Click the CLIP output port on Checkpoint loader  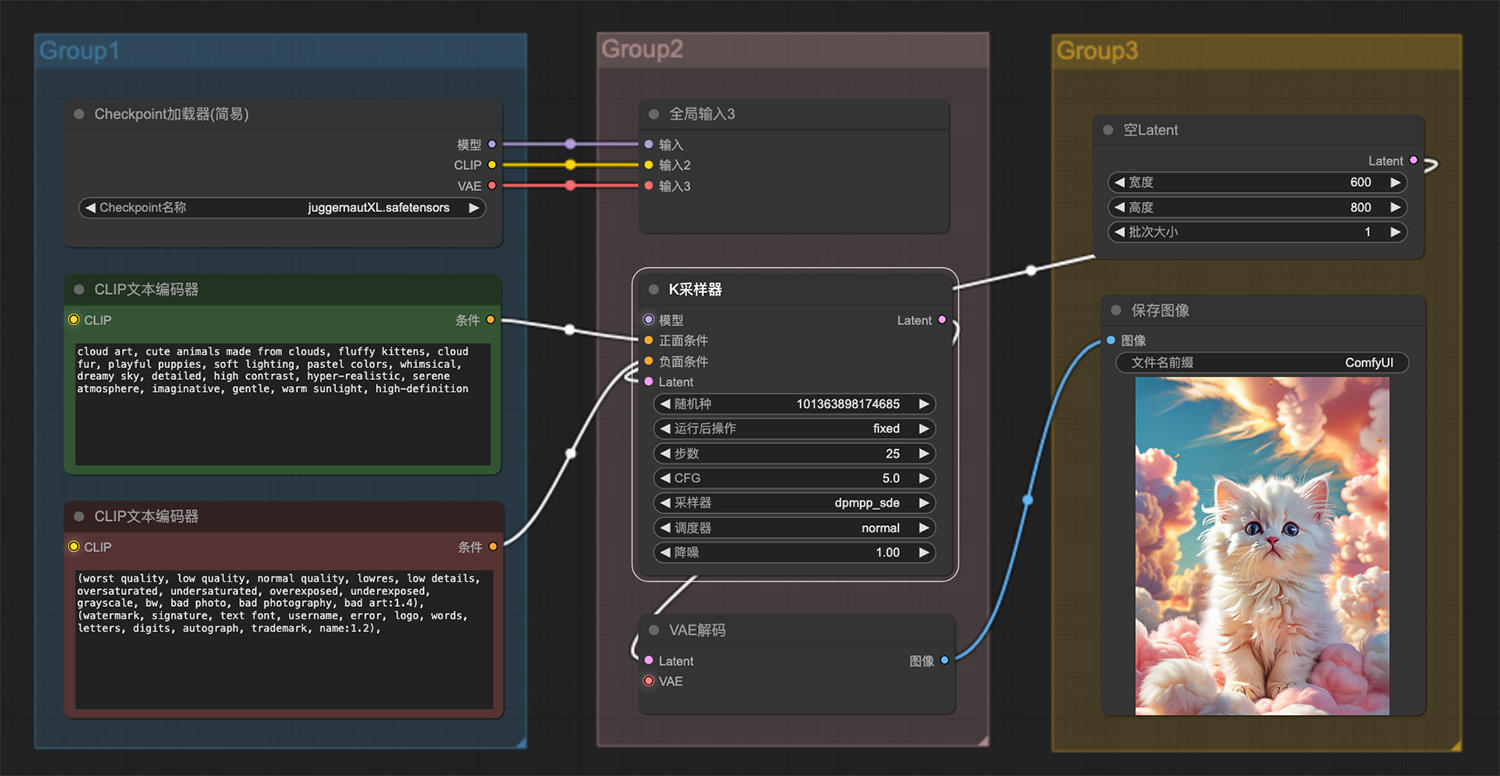click(492, 165)
